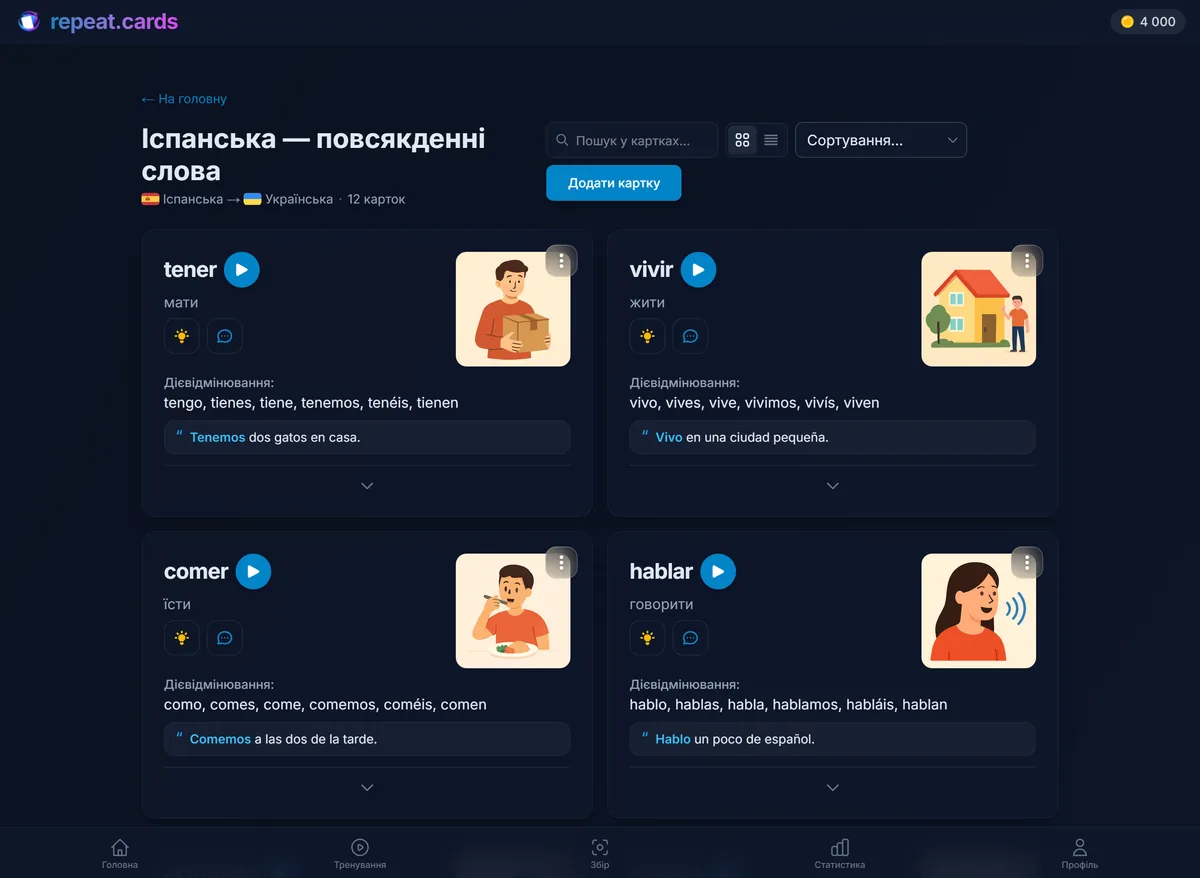Switch to list view layout

[771, 140]
